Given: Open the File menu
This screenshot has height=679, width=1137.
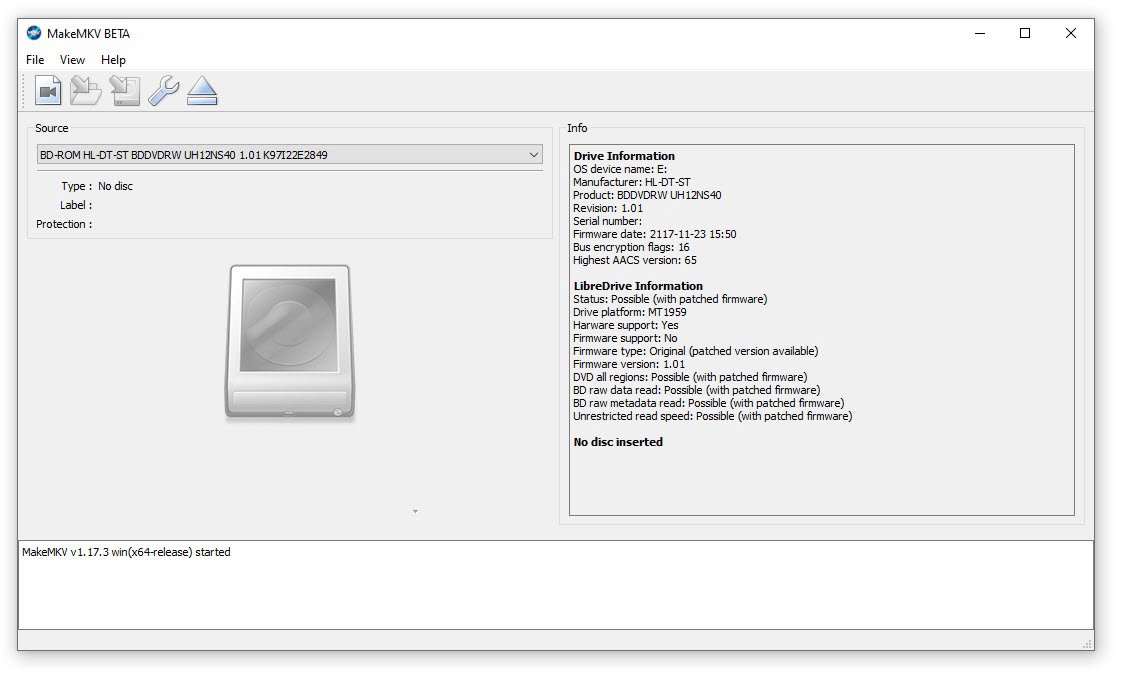Looking at the screenshot, I should [35, 59].
